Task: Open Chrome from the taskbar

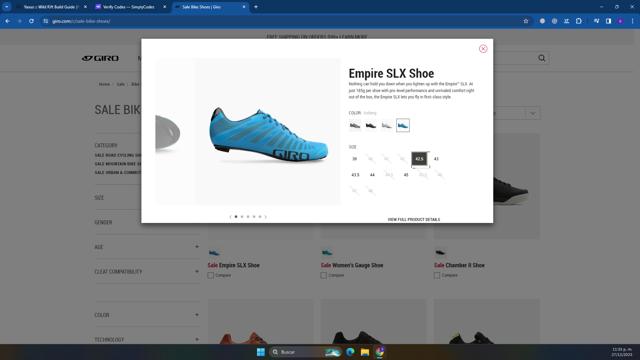Action: click(x=380, y=352)
